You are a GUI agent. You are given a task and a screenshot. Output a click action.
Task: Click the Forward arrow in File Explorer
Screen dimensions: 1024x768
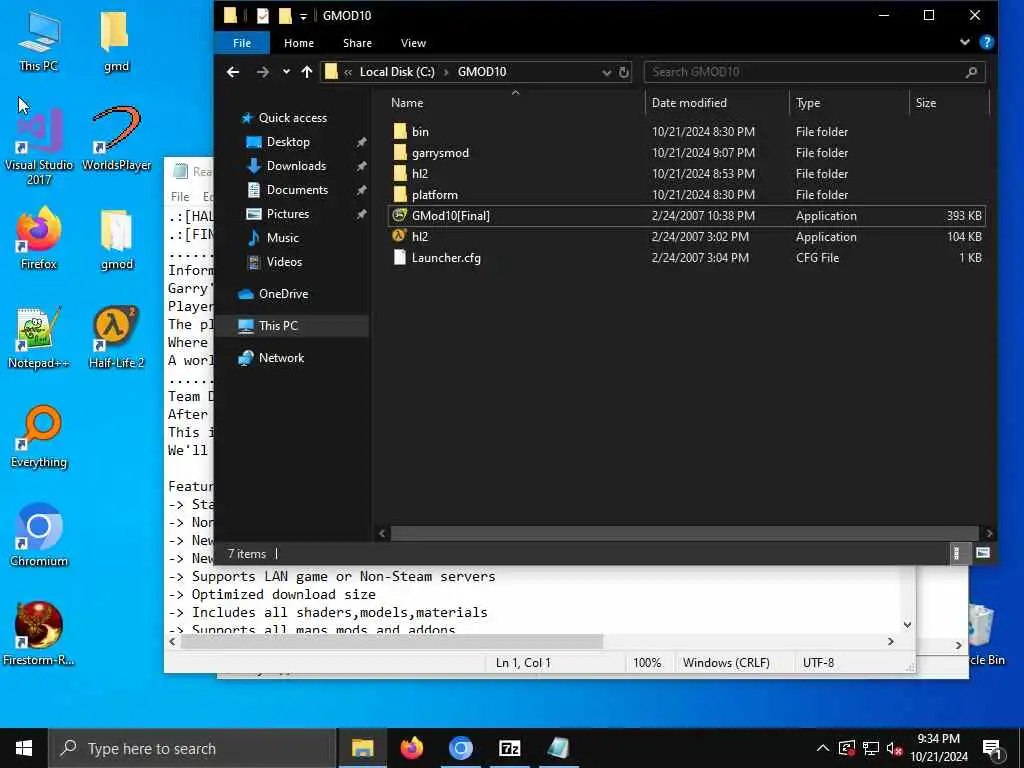(263, 72)
